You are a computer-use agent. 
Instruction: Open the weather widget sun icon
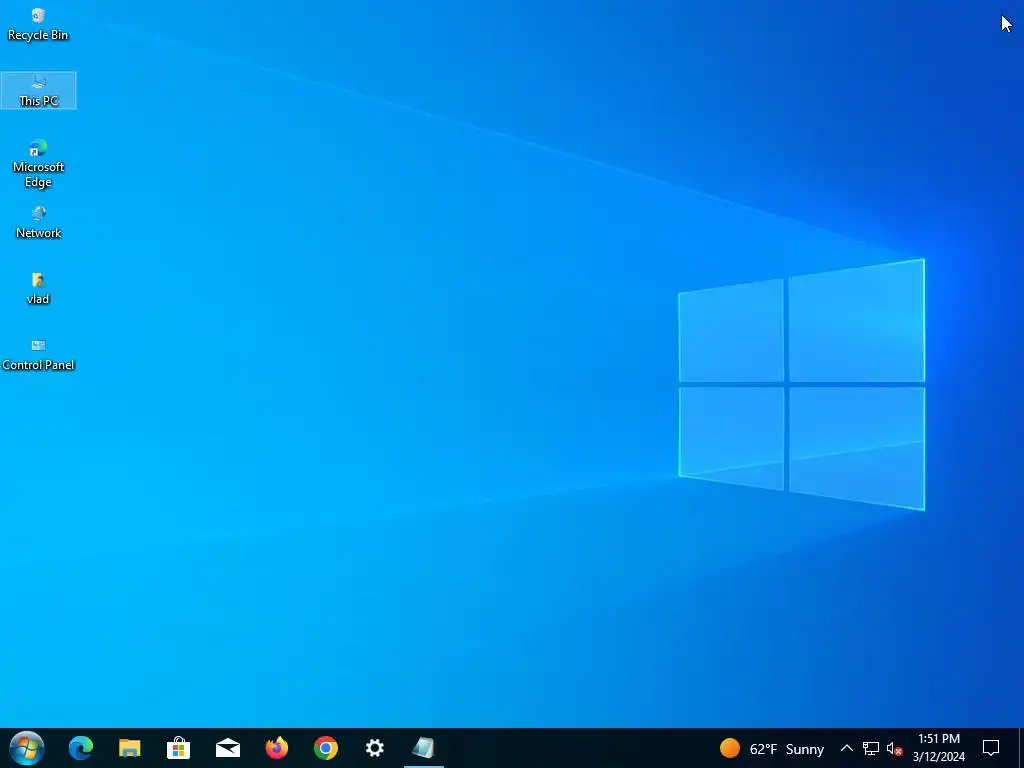point(730,748)
